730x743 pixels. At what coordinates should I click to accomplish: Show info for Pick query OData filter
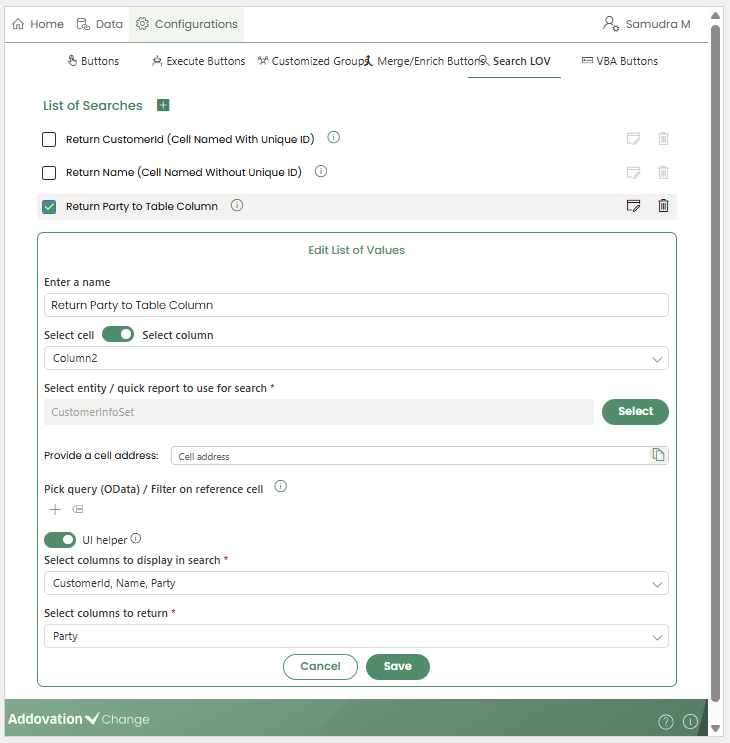click(x=281, y=487)
